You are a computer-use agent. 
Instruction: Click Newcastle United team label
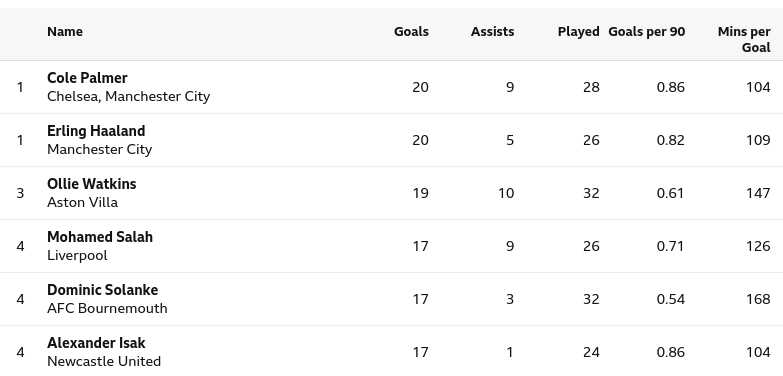[x=104, y=361]
